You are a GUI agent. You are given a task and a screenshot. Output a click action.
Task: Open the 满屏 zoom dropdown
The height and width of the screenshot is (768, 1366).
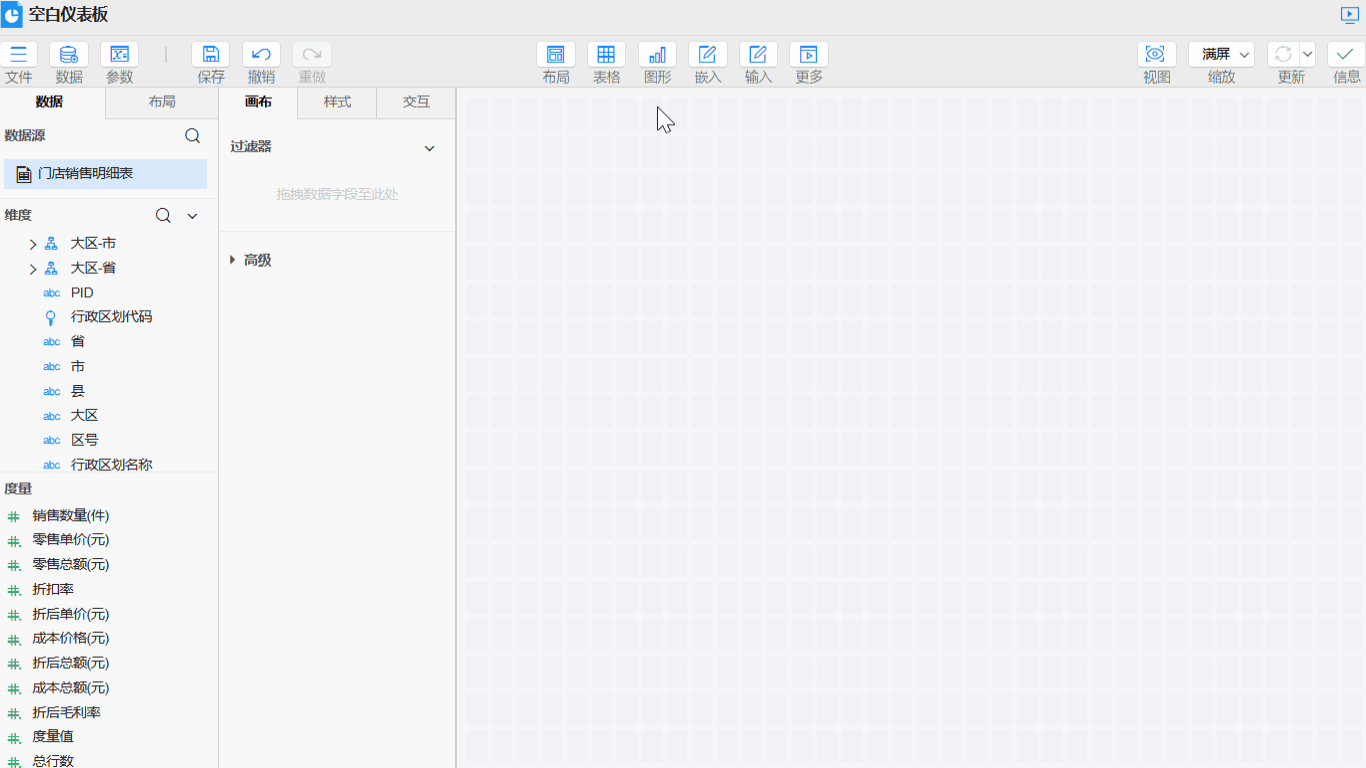(x=1221, y=55)
